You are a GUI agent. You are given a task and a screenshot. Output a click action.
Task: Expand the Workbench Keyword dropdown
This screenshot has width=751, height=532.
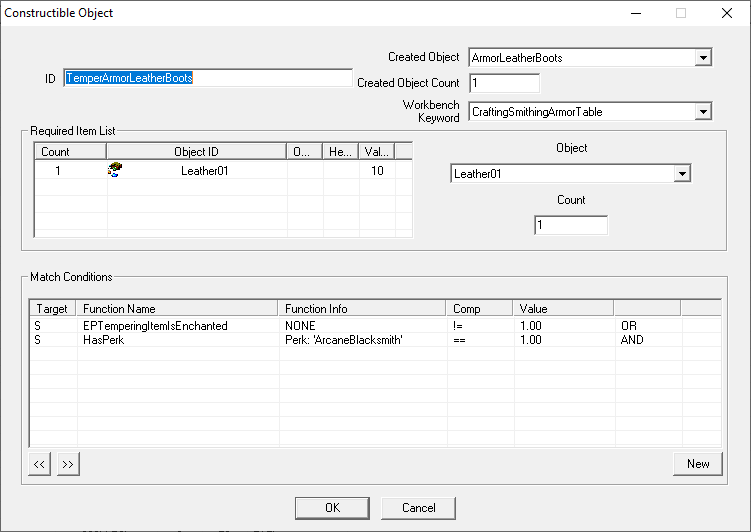(703, 112)
